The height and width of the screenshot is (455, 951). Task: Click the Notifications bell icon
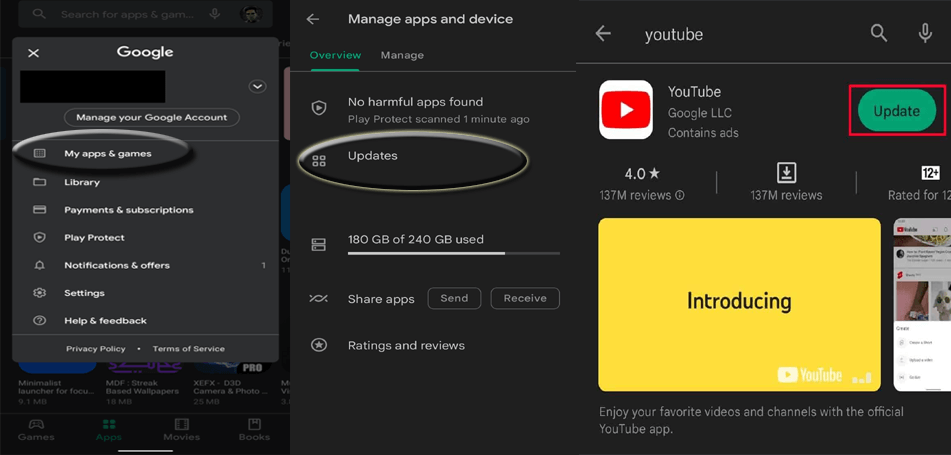click(x=40, y=266)
